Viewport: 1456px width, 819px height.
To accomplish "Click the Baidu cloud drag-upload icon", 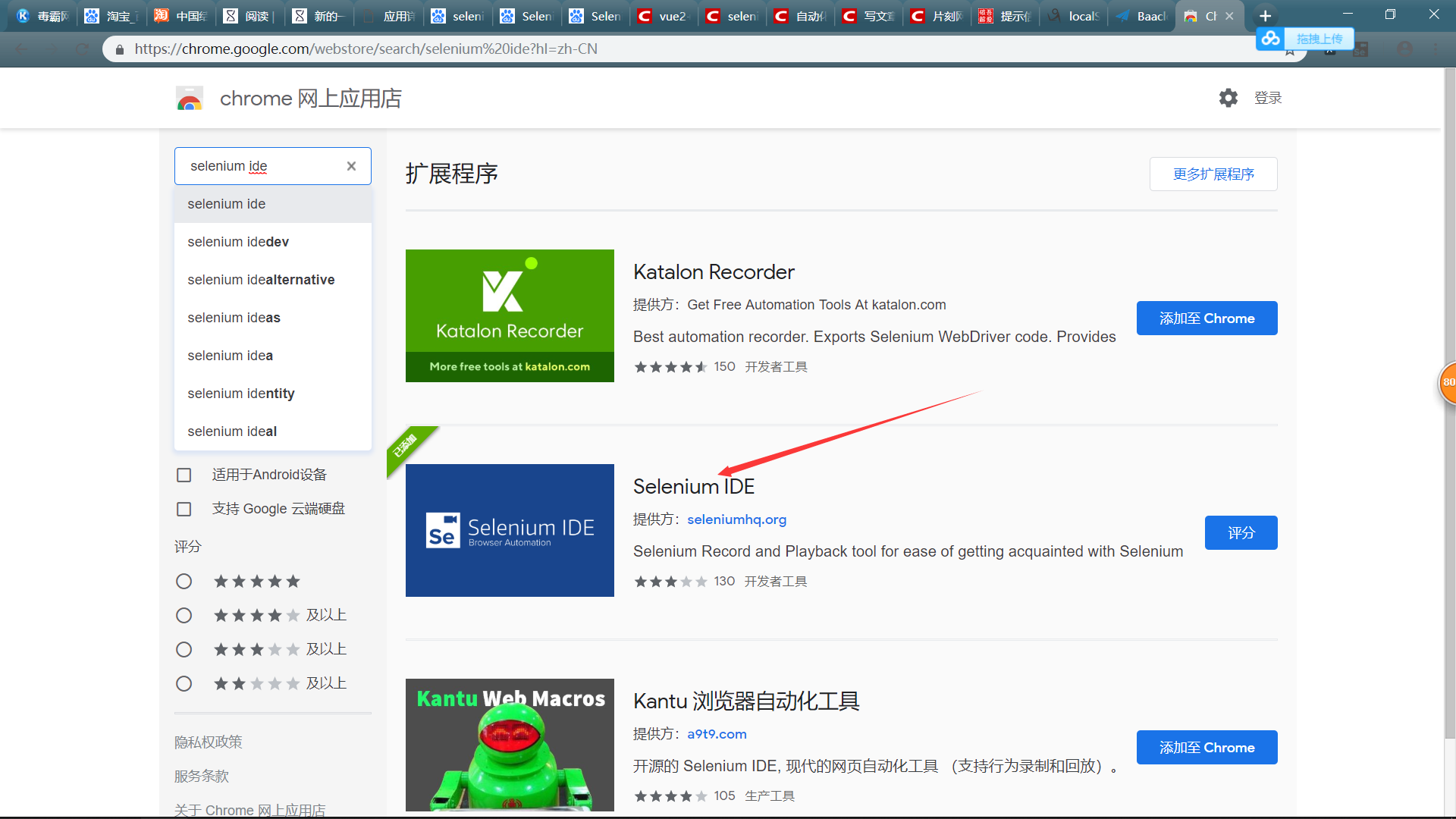I will point(1271,38).
